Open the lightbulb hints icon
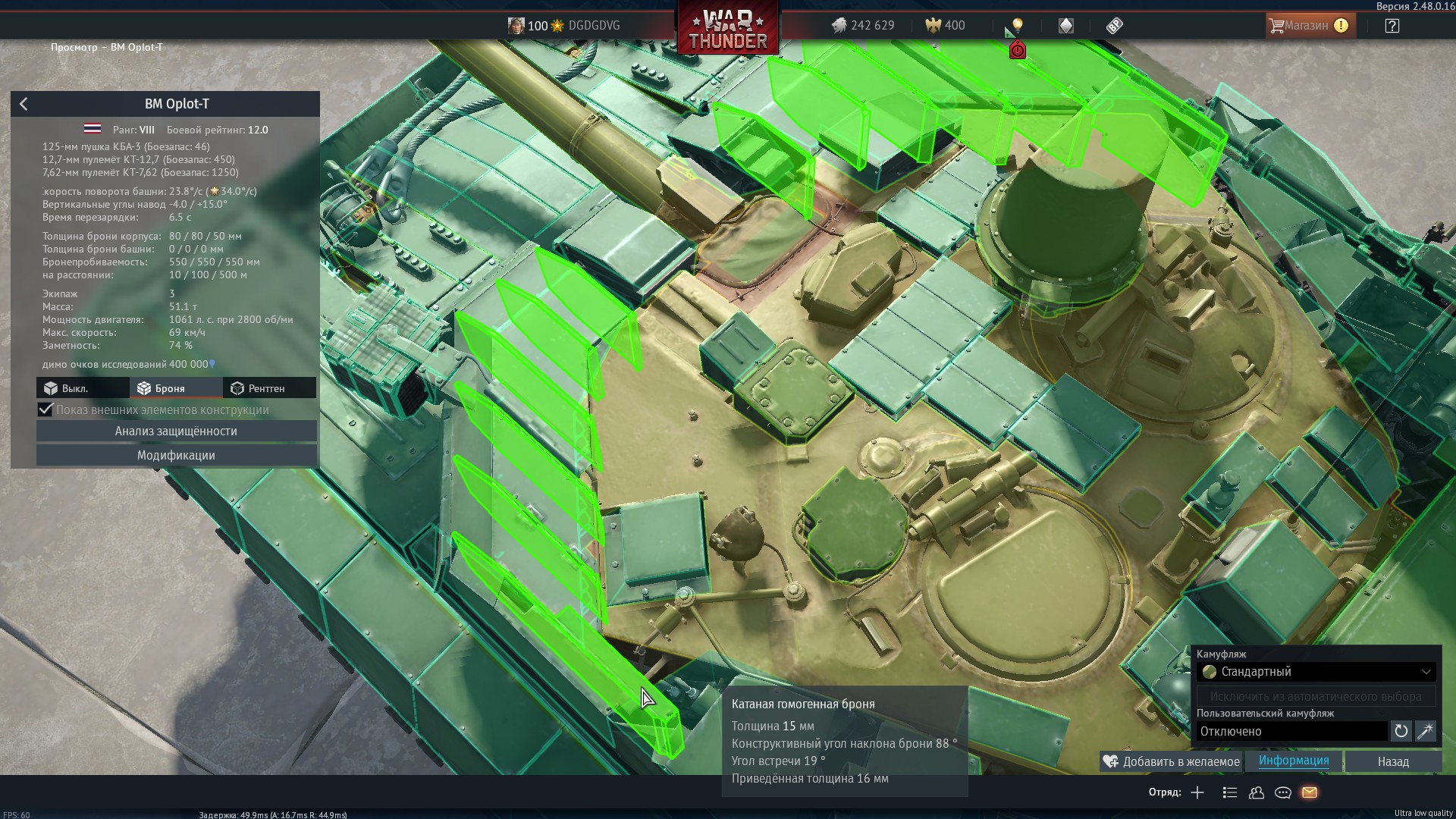1456x819 pixels. click(x=1018, y=25)
